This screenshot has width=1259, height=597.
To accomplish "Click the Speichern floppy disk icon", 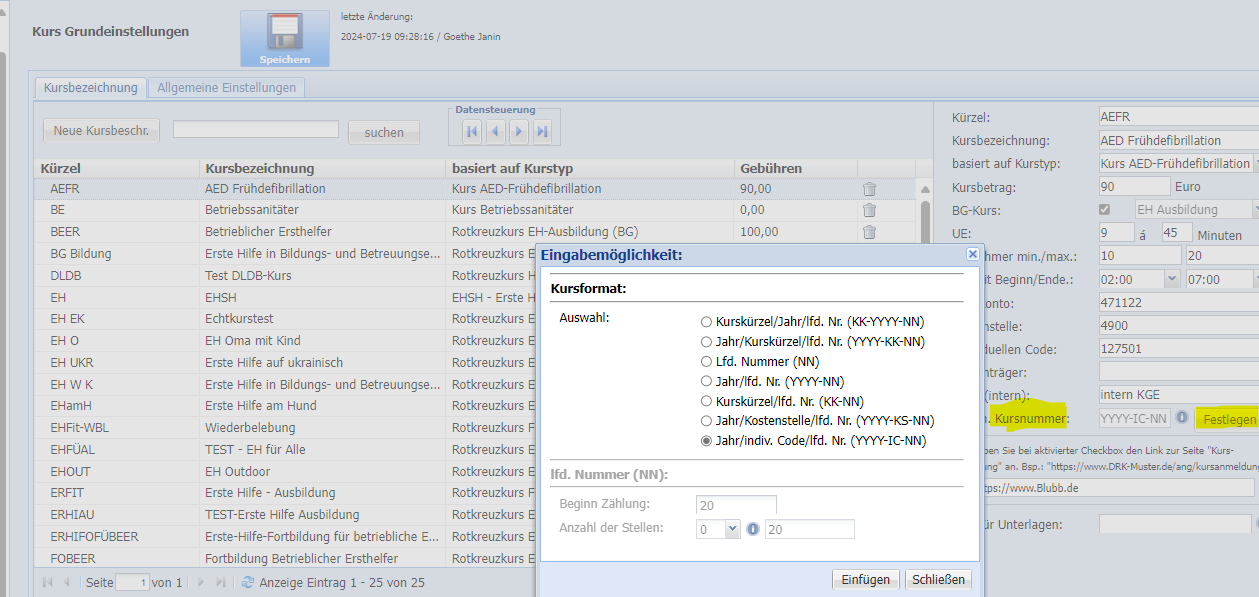I will [284, 38].
